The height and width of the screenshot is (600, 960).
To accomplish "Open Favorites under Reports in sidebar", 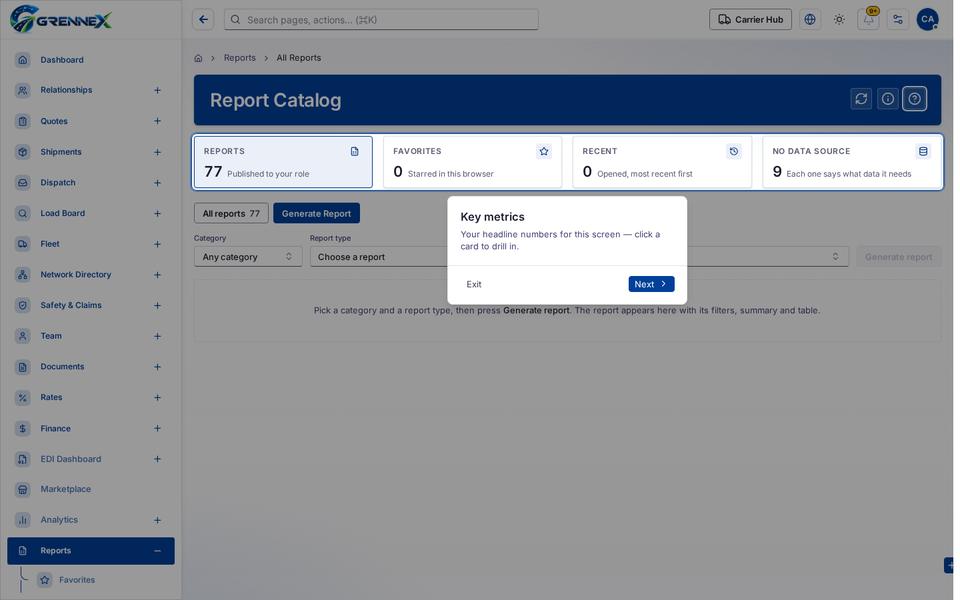I will click(x=77, y=580).
